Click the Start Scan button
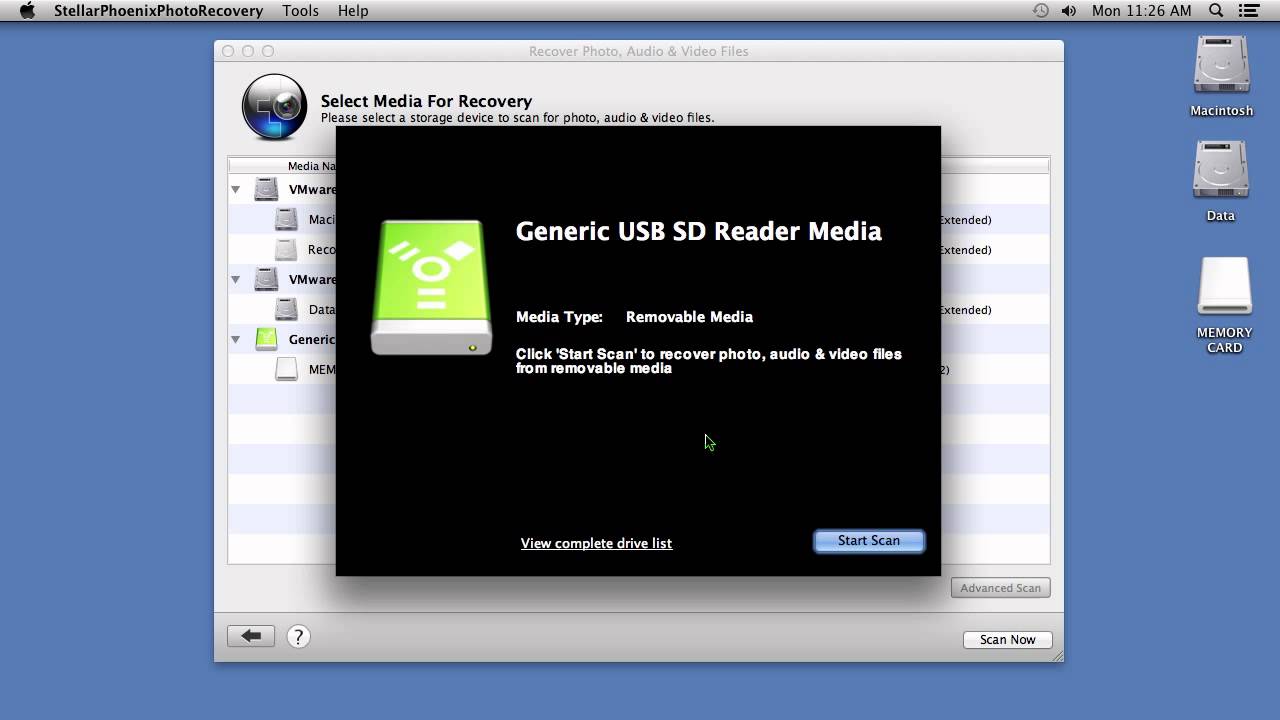Image resolution: width=1280 pixels, height=720 pixels. pyautogui.click(x=869, y=541)
